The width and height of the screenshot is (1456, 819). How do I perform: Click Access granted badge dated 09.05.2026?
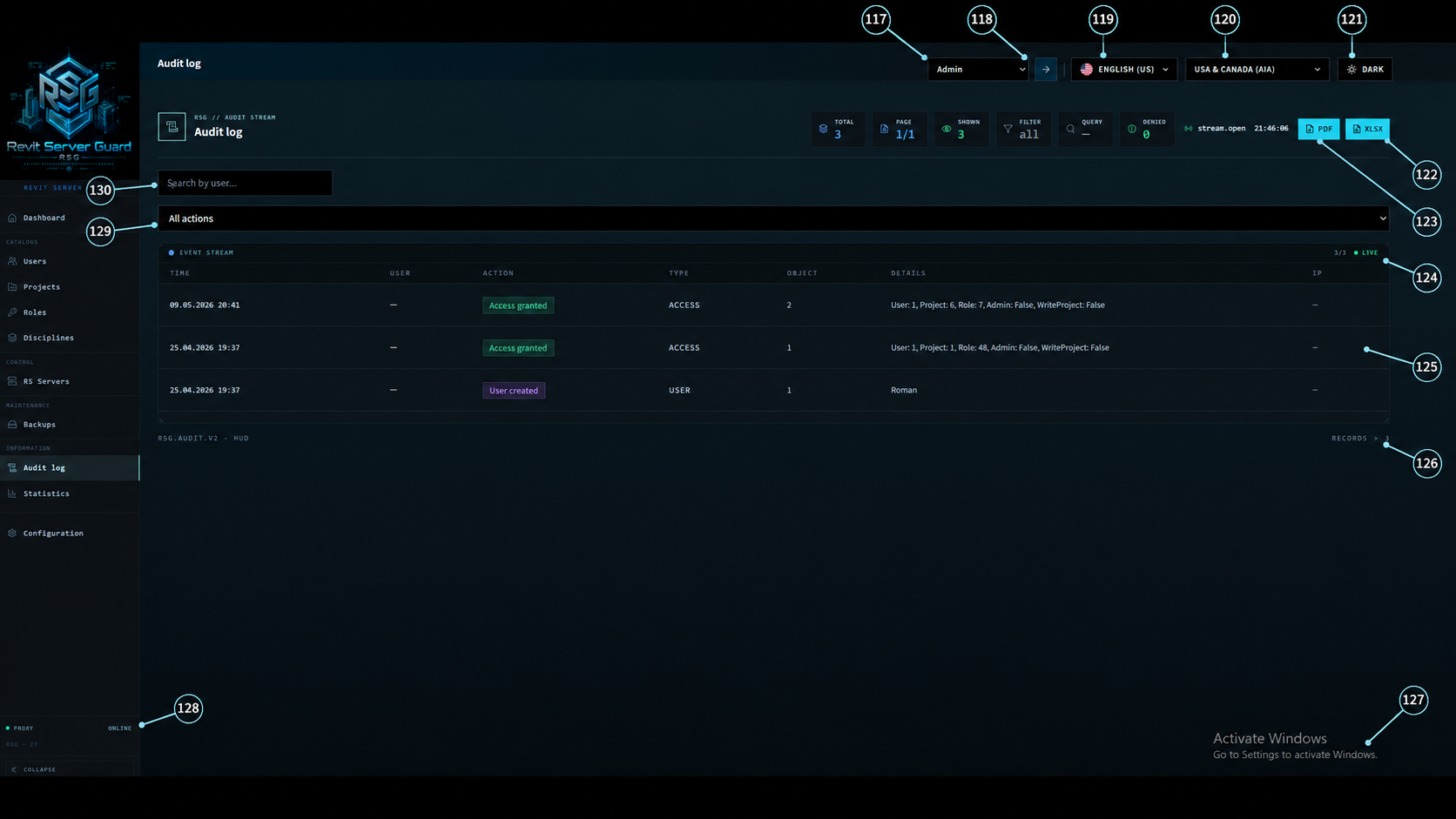(x=518, y=305)
